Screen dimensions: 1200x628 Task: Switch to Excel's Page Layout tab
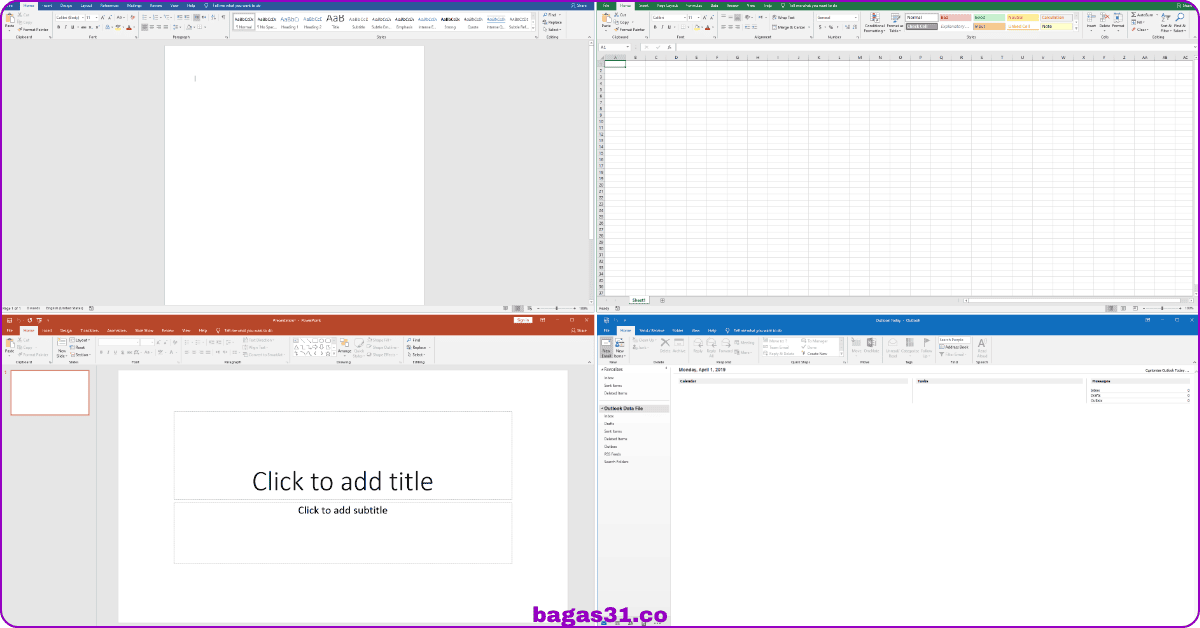point(666,6)
